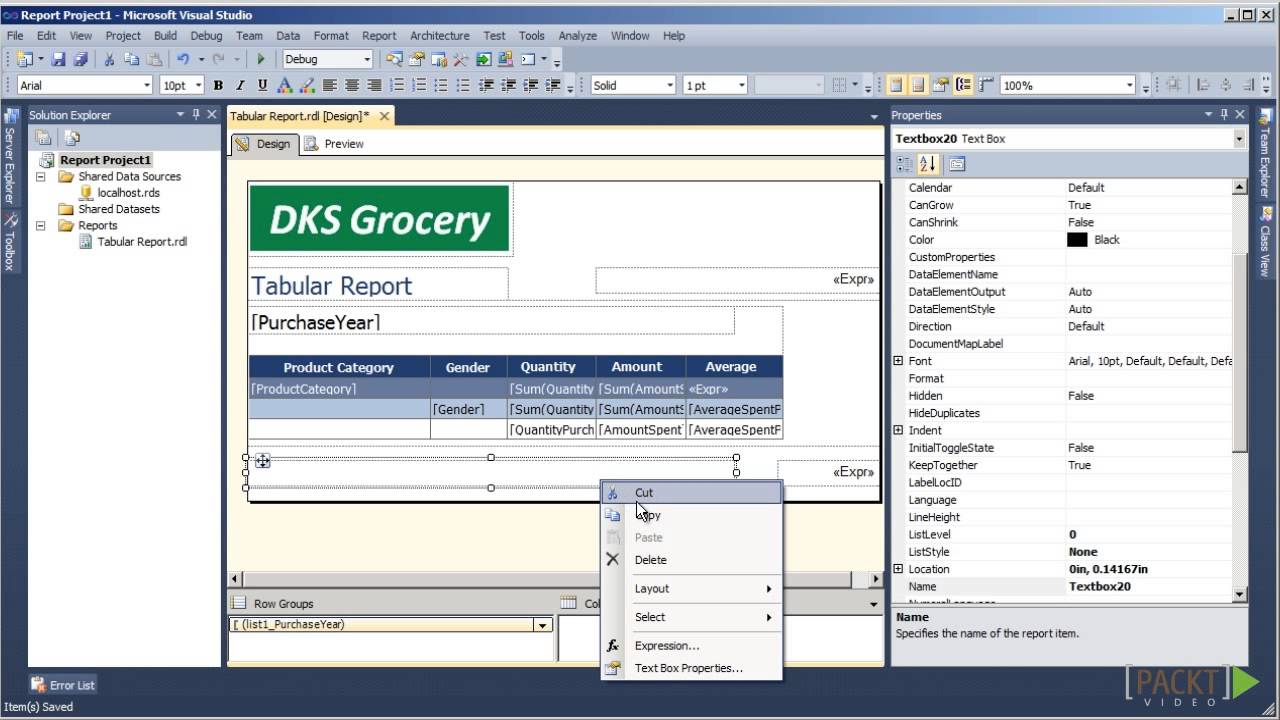
Task: Choose Expression... from the context menu
Action: 691,645
